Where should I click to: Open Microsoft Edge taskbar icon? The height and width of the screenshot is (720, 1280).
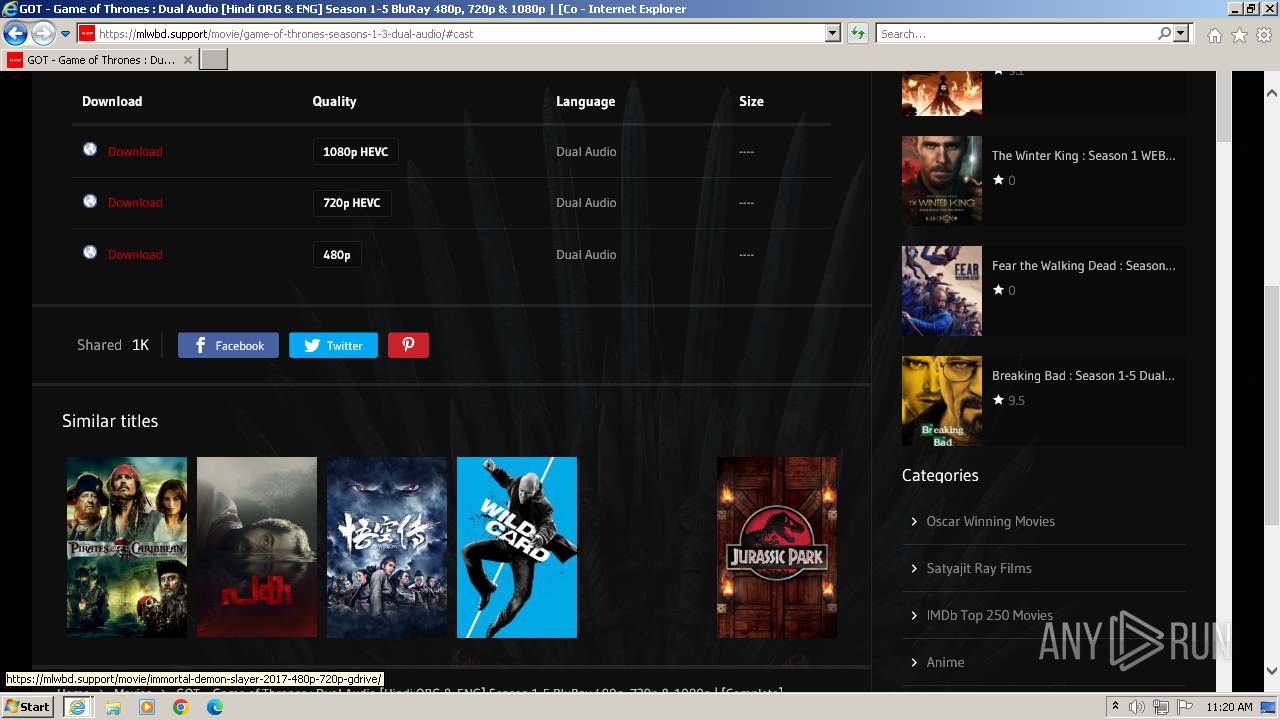[215, 707]
